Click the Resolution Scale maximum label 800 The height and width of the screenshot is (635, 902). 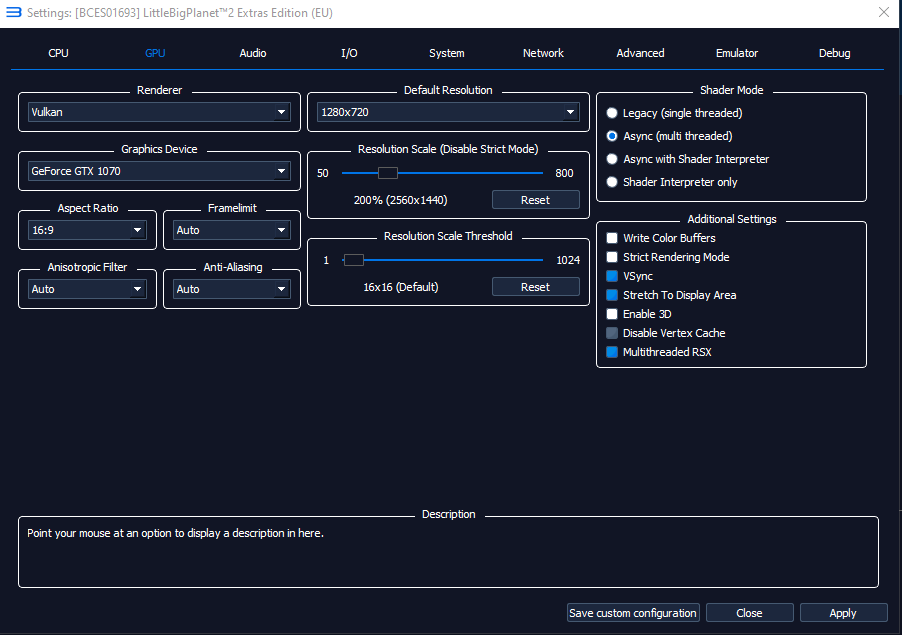(564, 173)
